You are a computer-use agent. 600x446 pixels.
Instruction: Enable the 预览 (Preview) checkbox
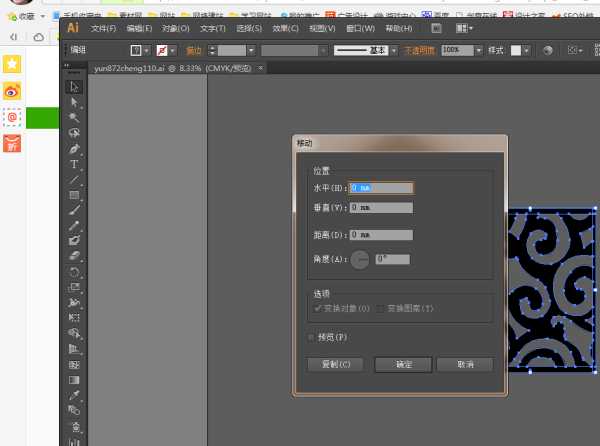[x=311, y=337]
